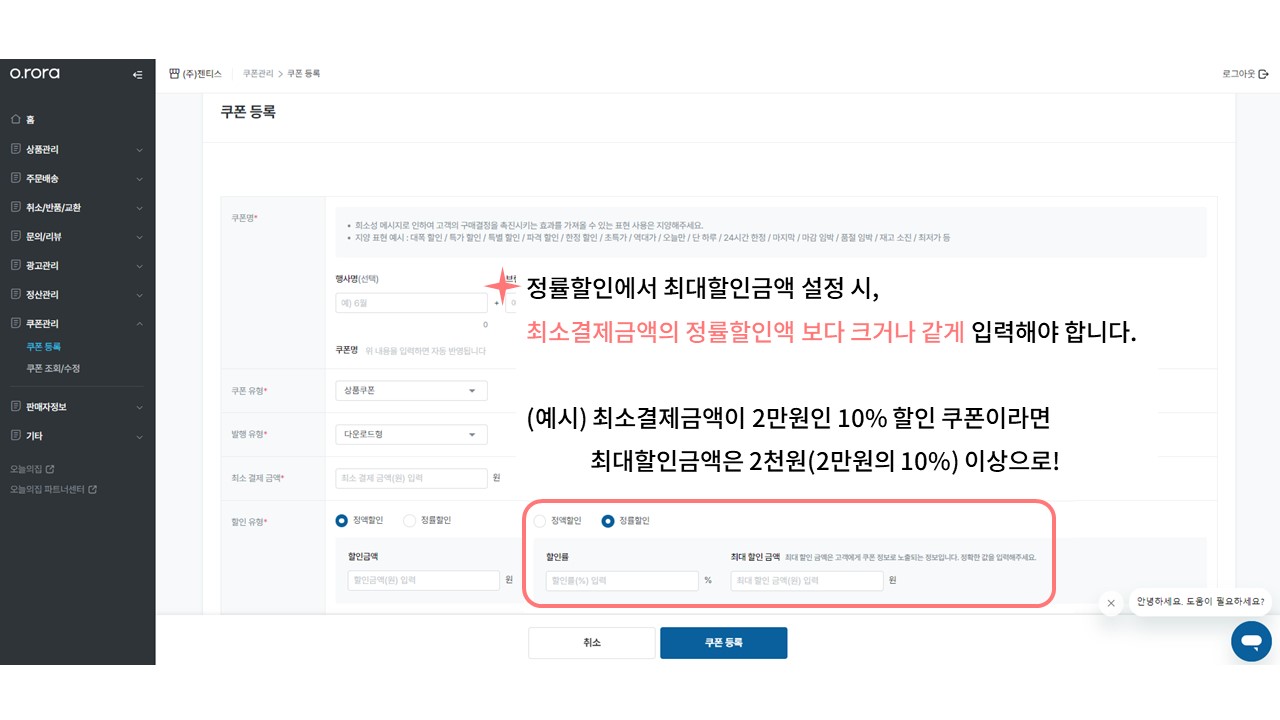Click the 최대 할인 금액(원) input field
Screen dimensions: 1280x720
(807, 580)
